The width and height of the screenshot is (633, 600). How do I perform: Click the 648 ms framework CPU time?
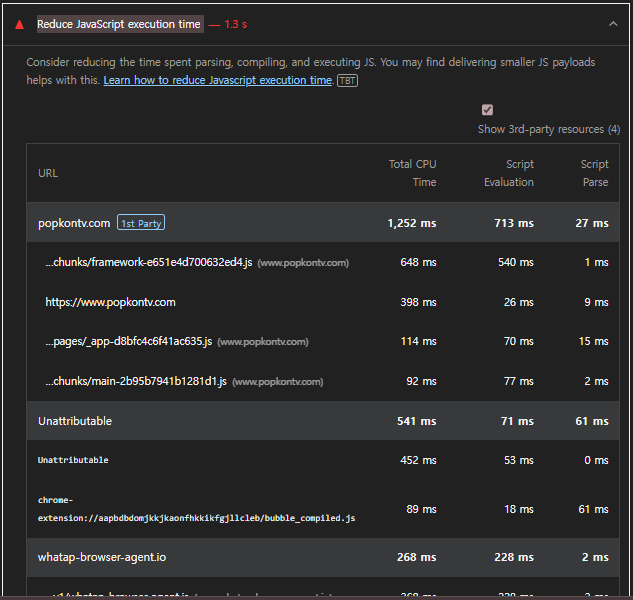pyautogui.click(x=418, y=262)
